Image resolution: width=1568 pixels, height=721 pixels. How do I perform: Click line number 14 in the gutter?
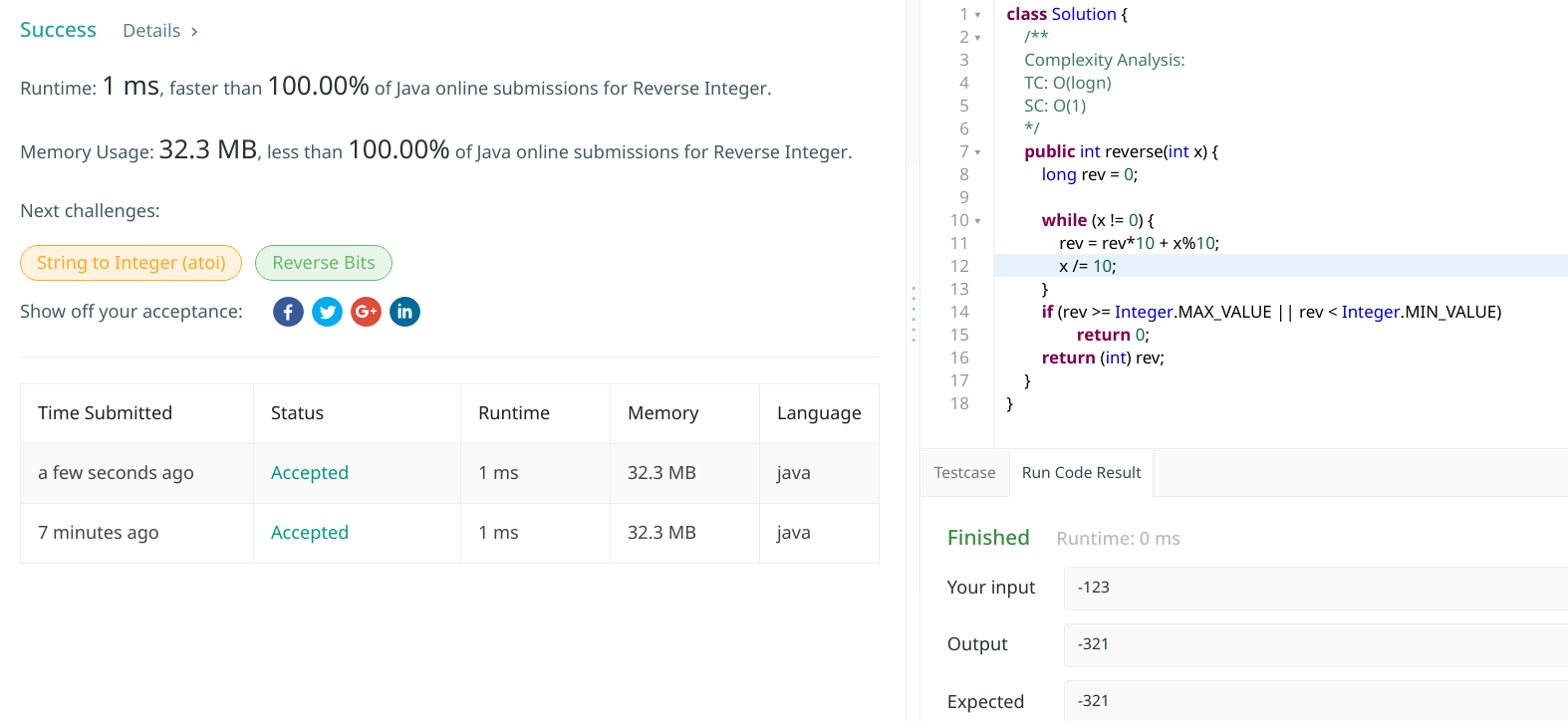coord(959,312)
